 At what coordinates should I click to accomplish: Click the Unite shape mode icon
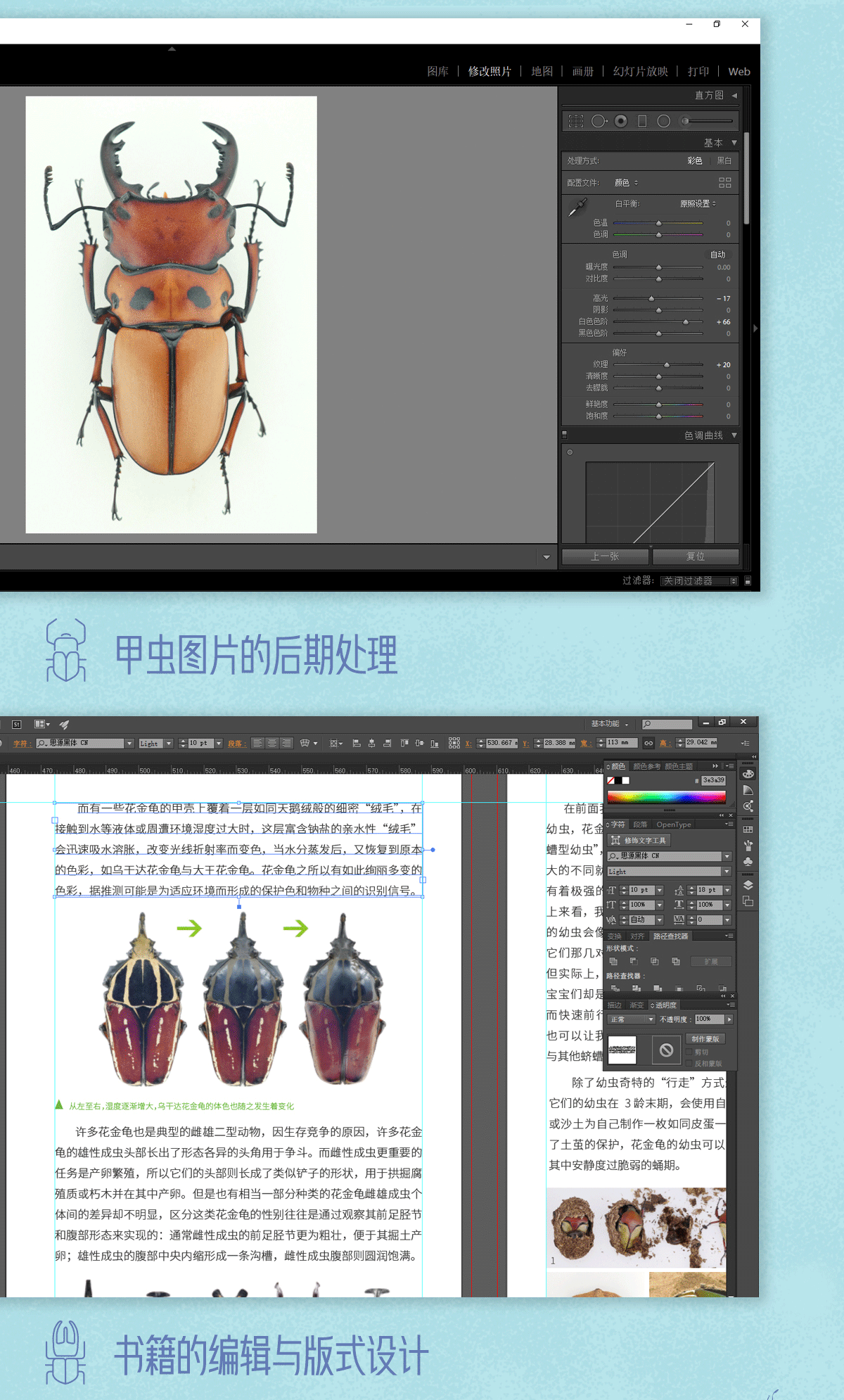coord(613,962)
